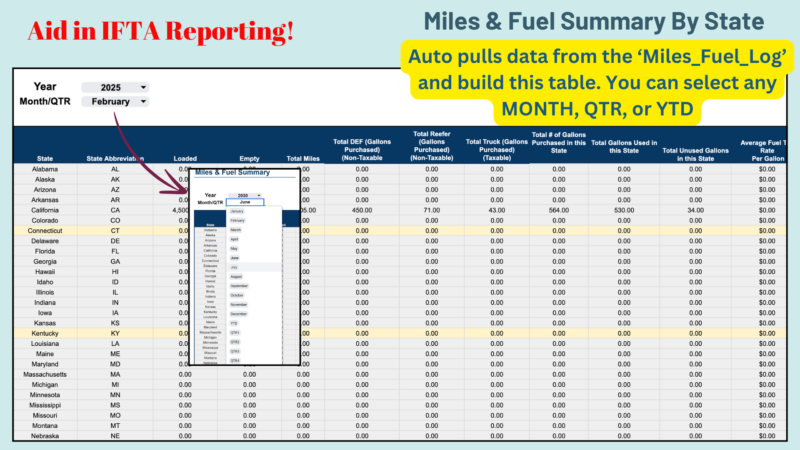Image resolution: width=800 pixels, height=450 pixels.
Task: Select the 'Arizona' state cell
Action: point(45,189)
